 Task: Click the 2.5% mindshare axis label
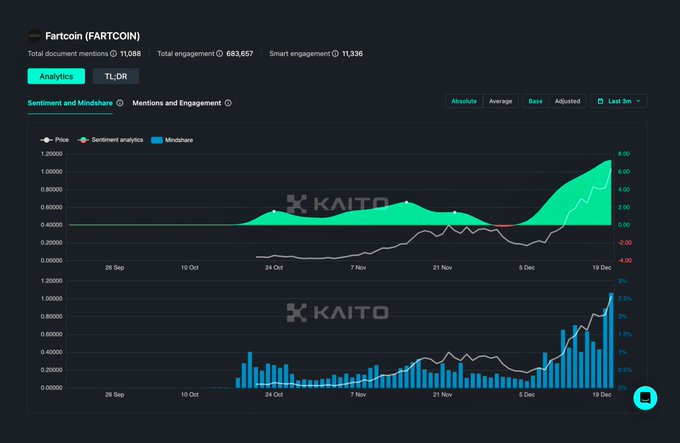pyautogui.click(x=624, y=299)
